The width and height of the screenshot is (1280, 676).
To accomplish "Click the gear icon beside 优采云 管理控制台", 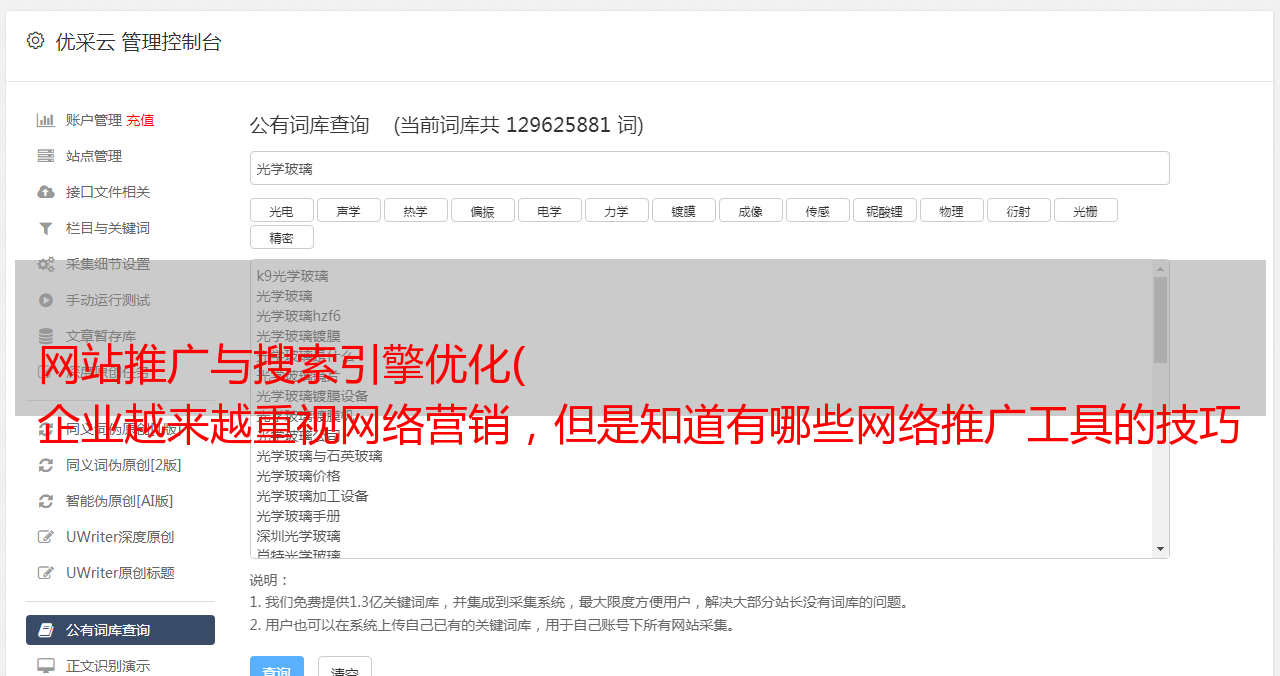I will click(36, 41).
